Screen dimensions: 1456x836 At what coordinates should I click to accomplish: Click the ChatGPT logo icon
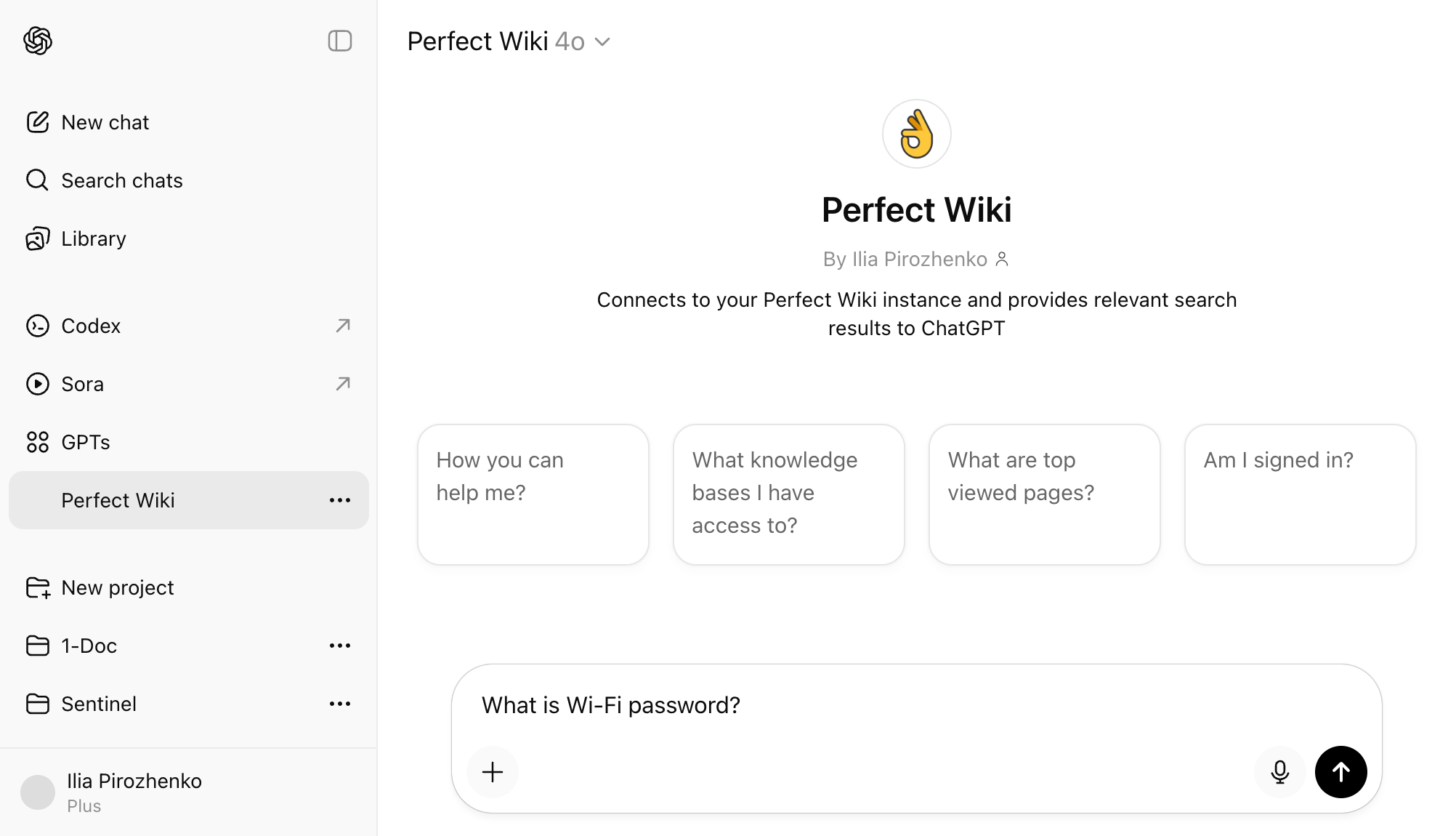pos(38,41)
